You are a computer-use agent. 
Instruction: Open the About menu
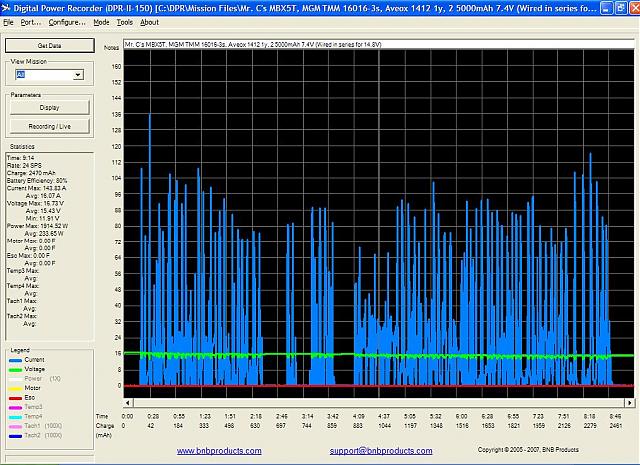(x=149, y=21)
